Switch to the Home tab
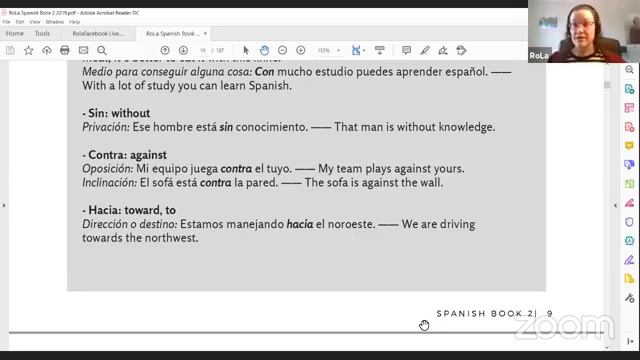Screen dimensions: 640x360 15,33
